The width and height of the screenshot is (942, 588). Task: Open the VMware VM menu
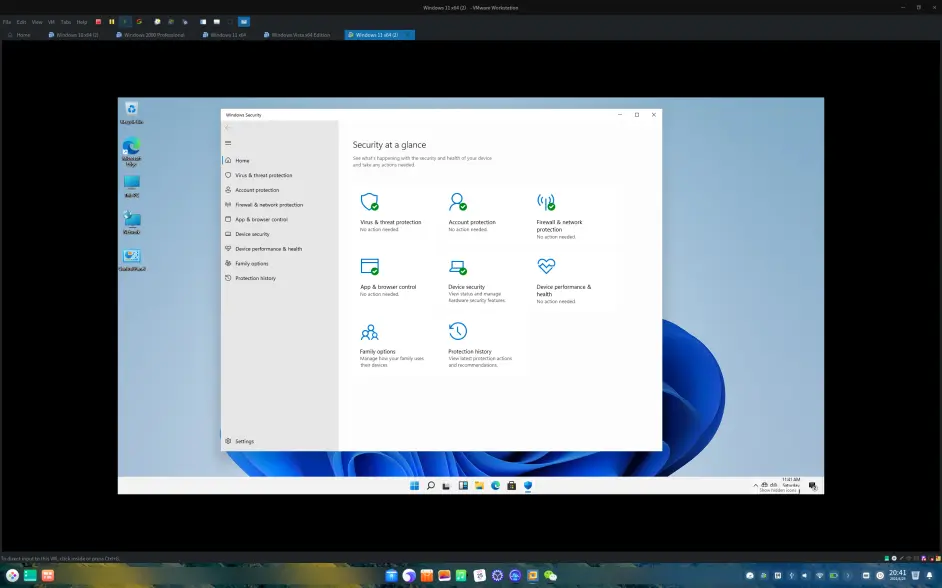click(x=51, y=22)
